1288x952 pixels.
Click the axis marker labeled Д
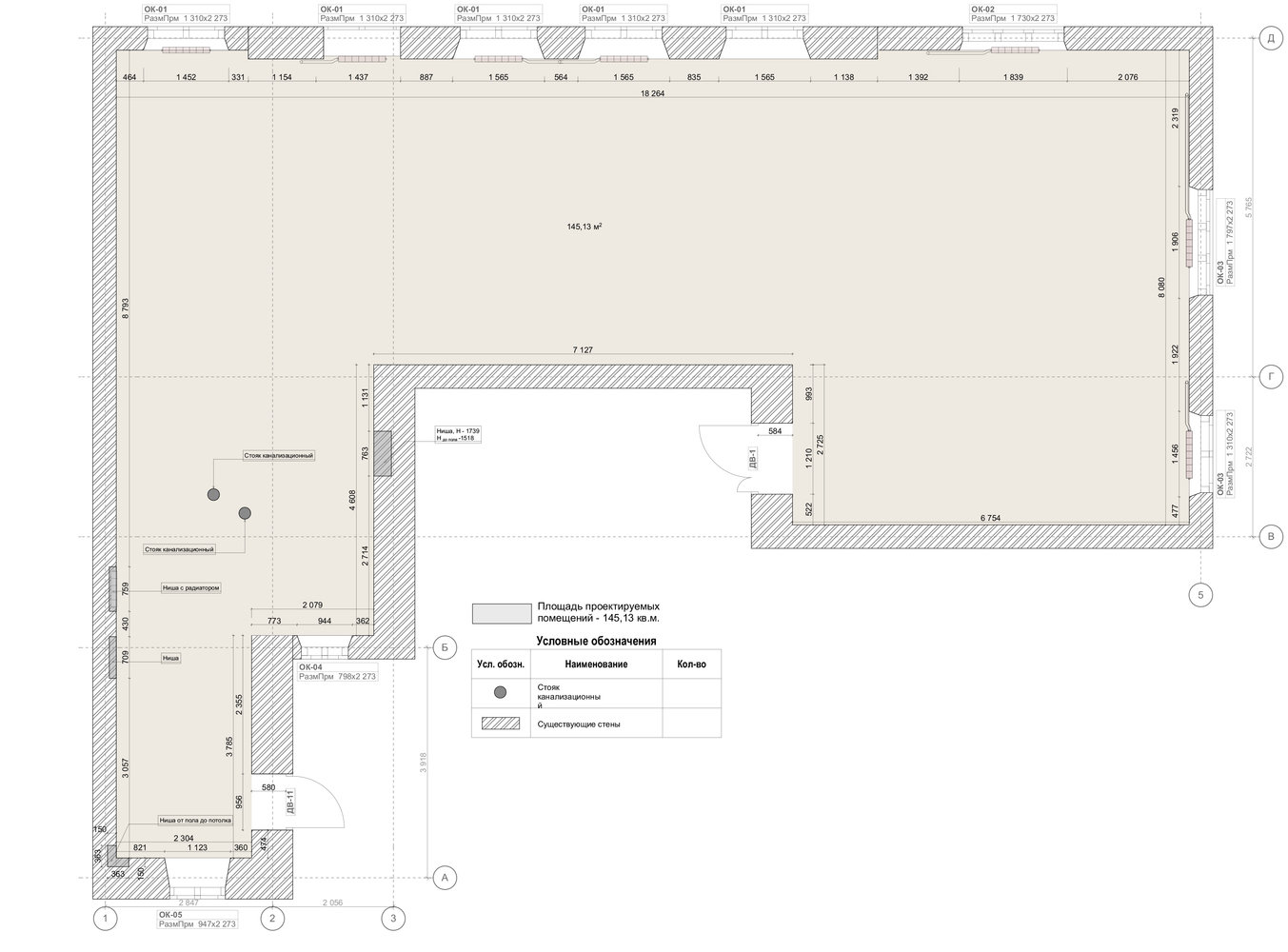pos(1269,38)
